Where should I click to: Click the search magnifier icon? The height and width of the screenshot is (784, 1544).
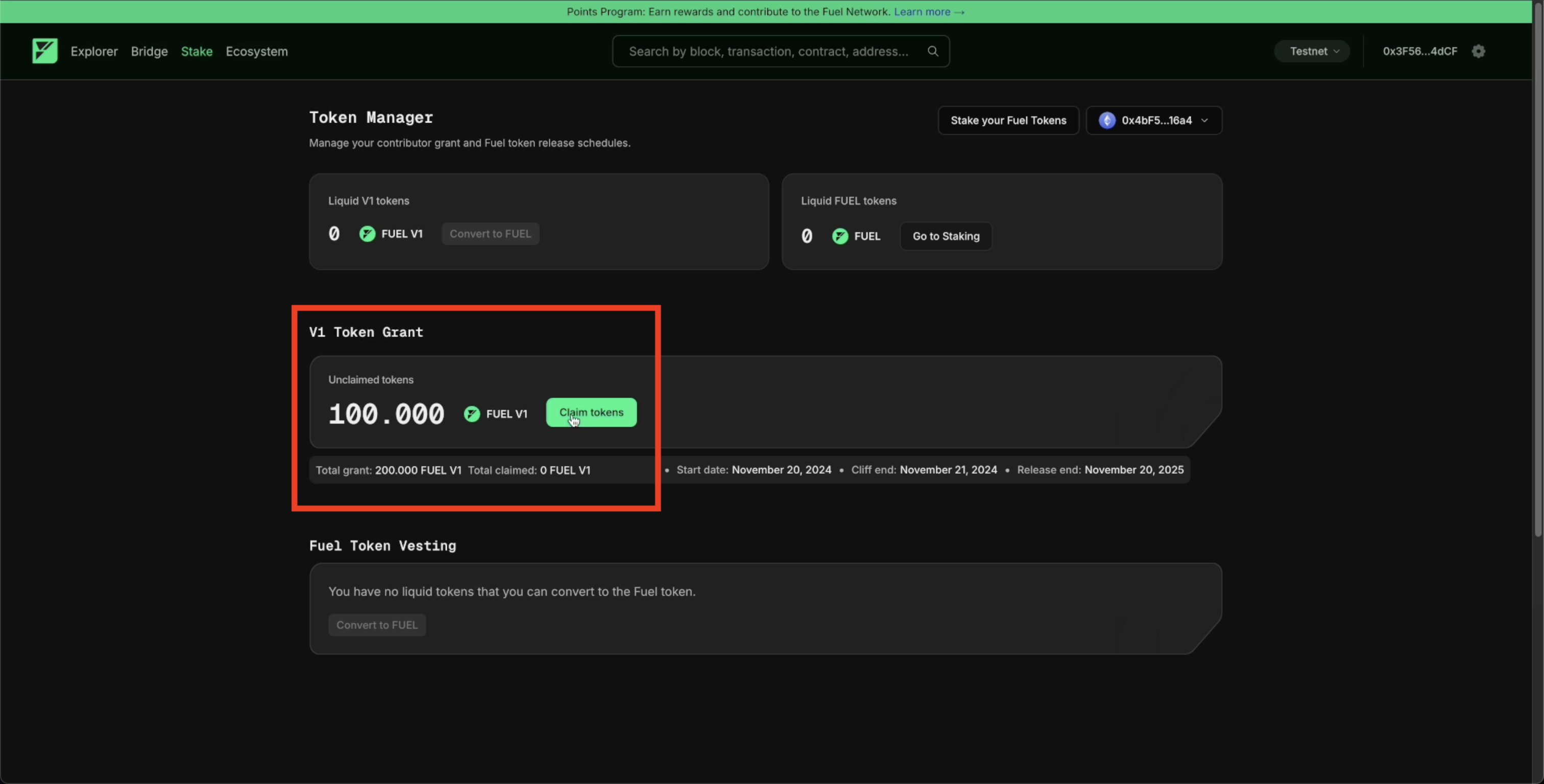[933, 51]
